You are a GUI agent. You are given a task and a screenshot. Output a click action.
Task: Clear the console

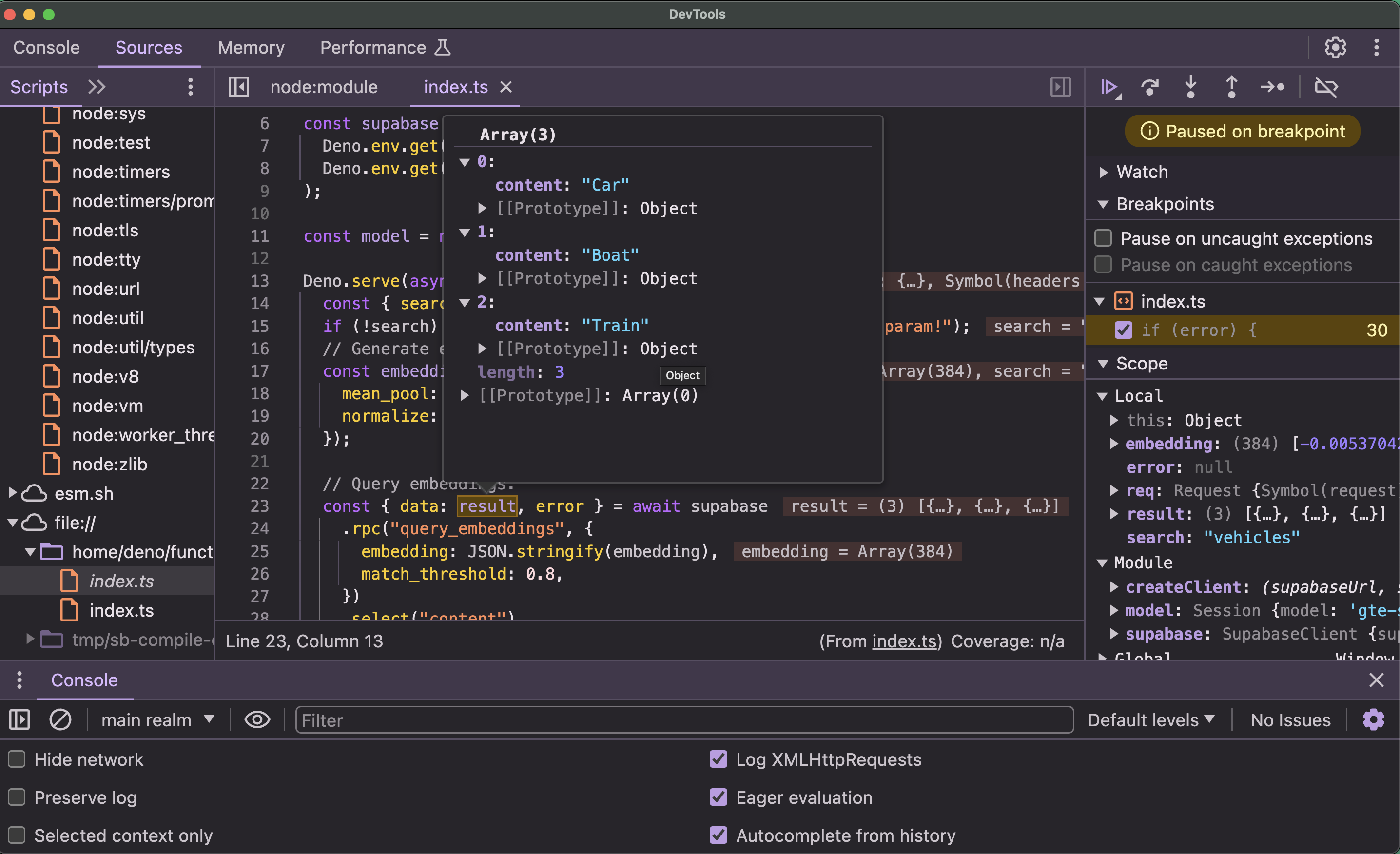(x=60, y=719)
